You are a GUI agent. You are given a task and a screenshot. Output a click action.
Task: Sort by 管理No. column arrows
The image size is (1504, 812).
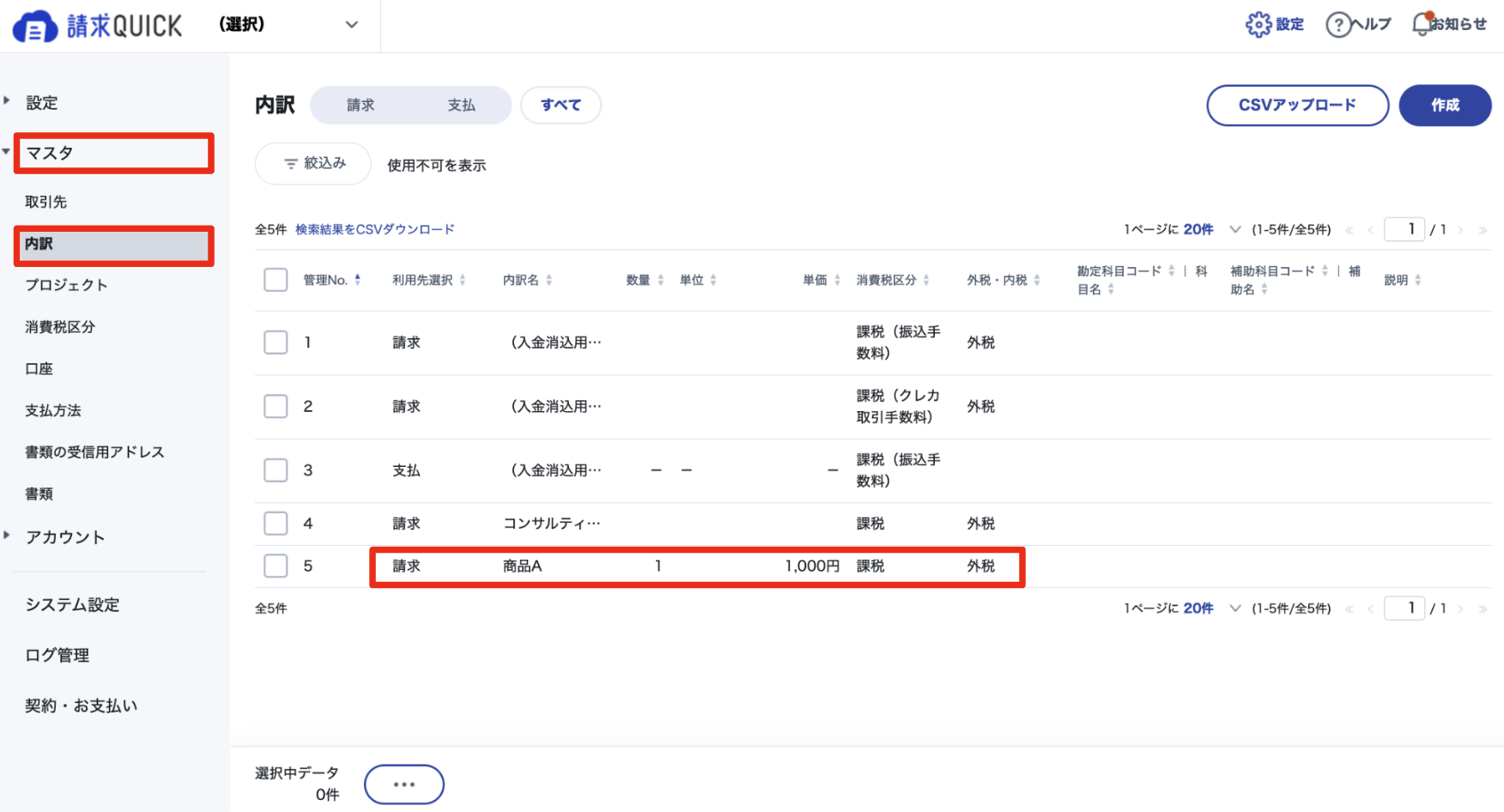coord(357,280)
